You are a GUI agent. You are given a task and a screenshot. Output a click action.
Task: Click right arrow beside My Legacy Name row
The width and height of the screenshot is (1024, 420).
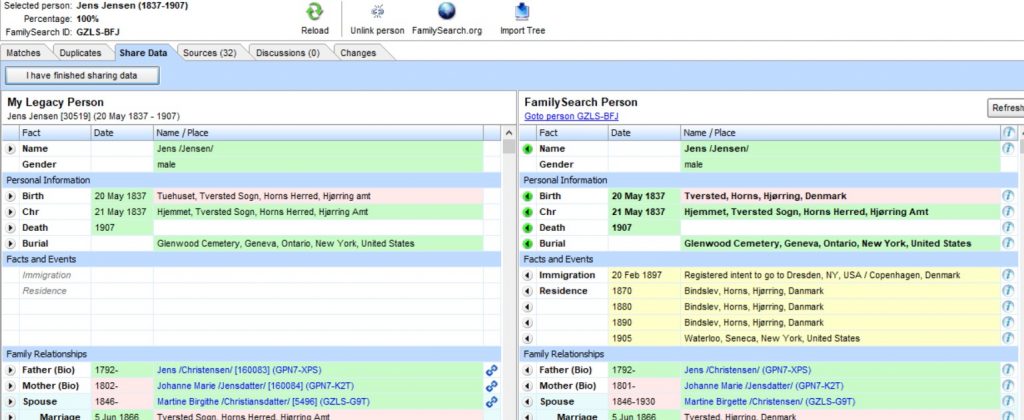10,149
